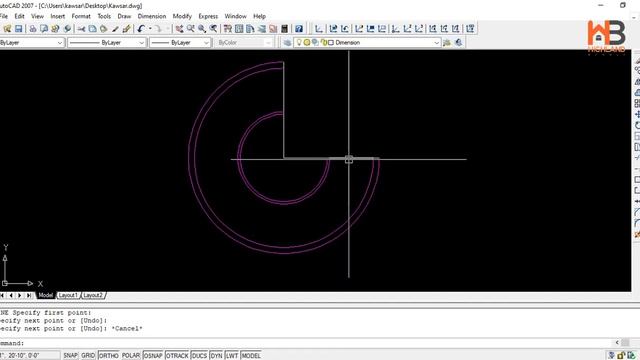Toggle Dimension layer on/off lightbulb
This screenshot has width=640, height=360.
pyautogui.click(x=299, y=42)
